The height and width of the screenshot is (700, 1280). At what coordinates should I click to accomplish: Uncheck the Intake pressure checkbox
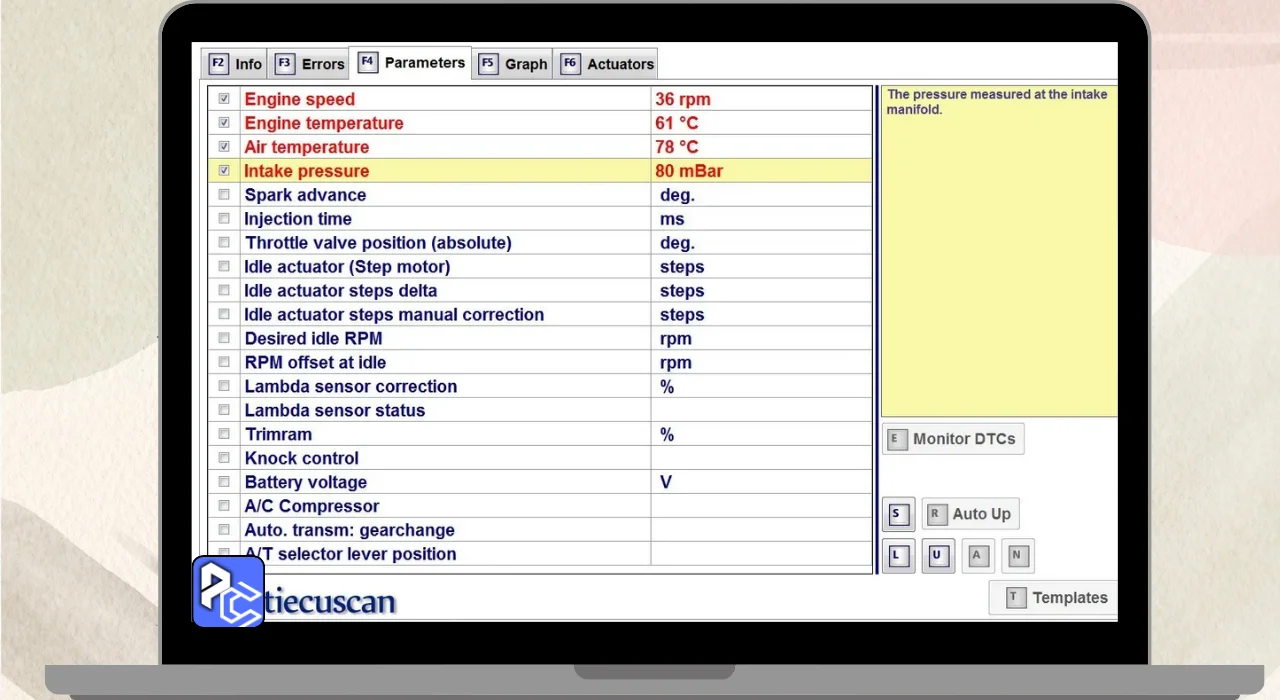224,171
